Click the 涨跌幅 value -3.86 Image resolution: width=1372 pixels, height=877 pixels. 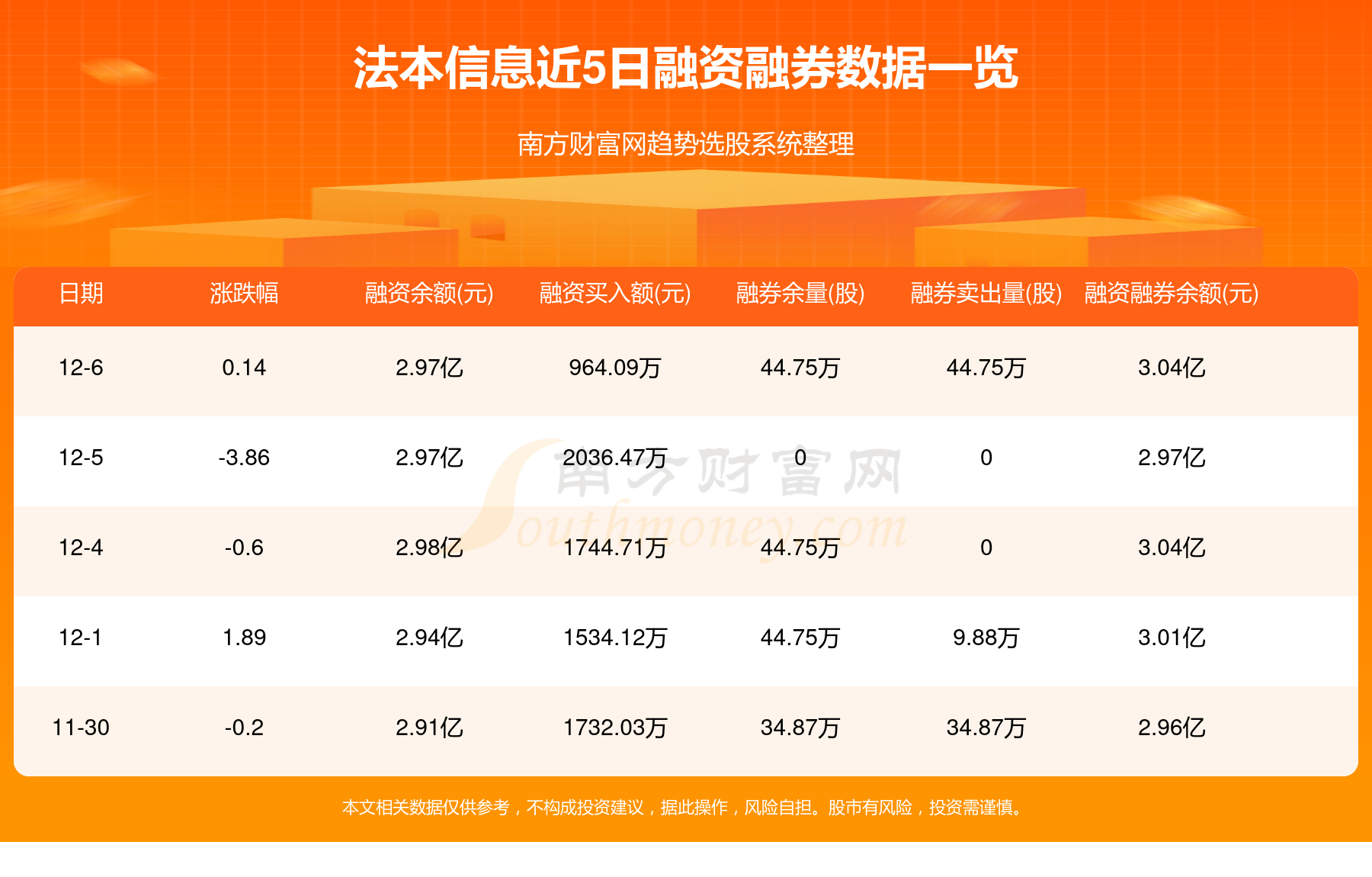pyautogui.click(x=244, y=458)
